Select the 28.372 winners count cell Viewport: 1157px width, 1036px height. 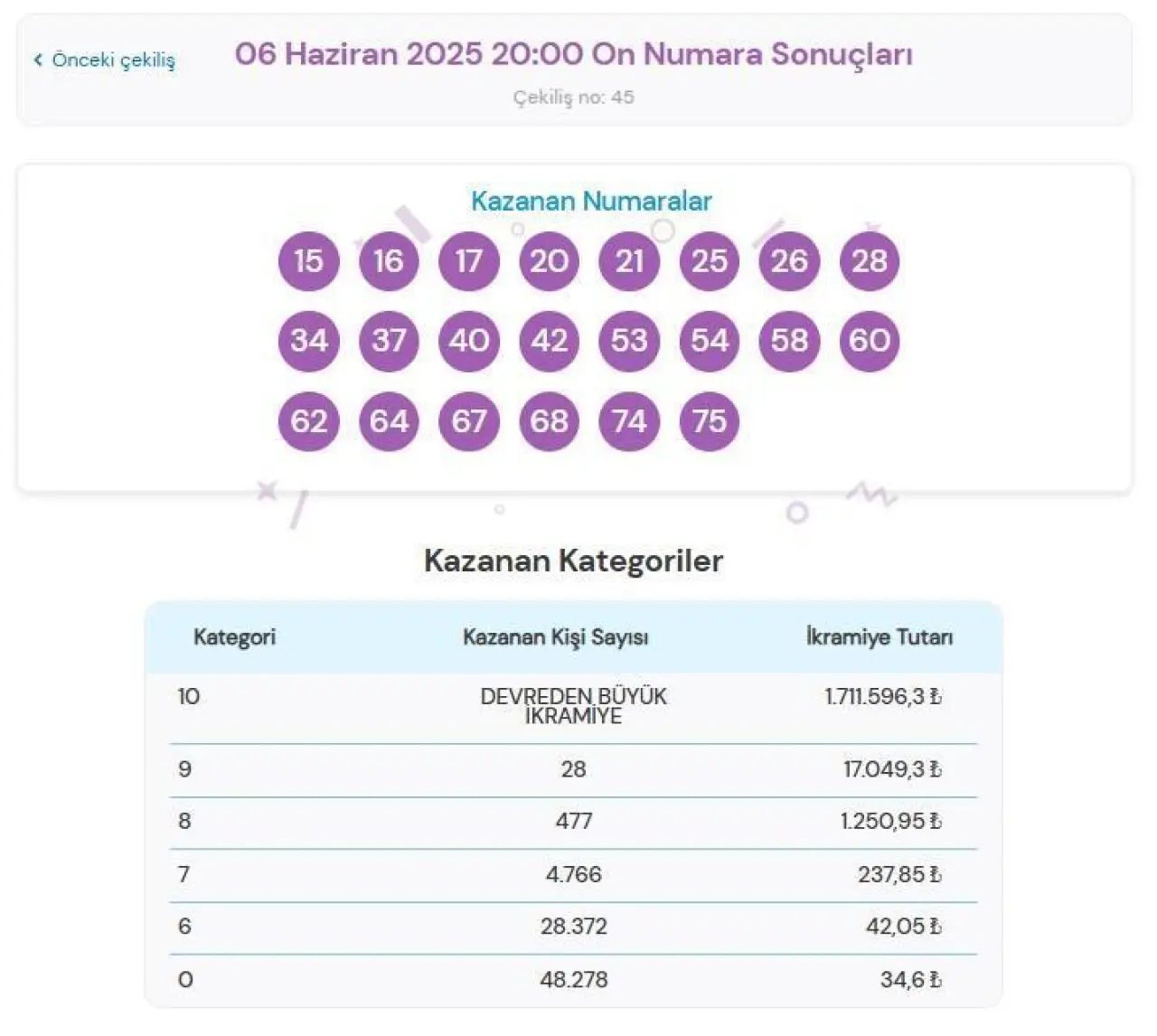tap(573, 927)
